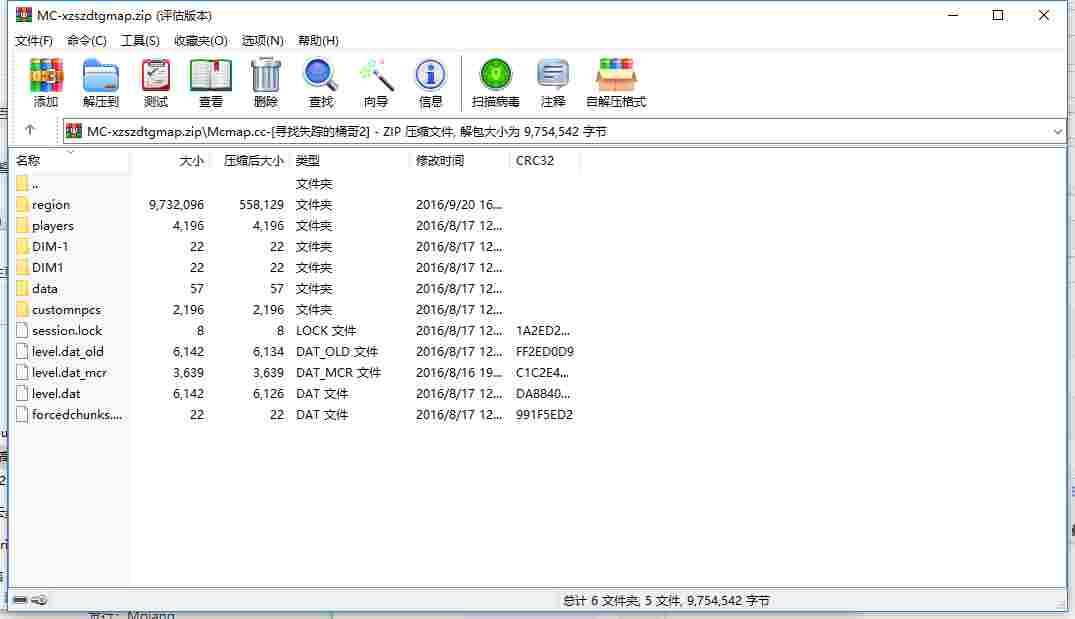The width and height of the screenshot is (1075, 619).
Task: Launch the 向导 (Wizard) wand icon
Action: click(x=376, y=75)
